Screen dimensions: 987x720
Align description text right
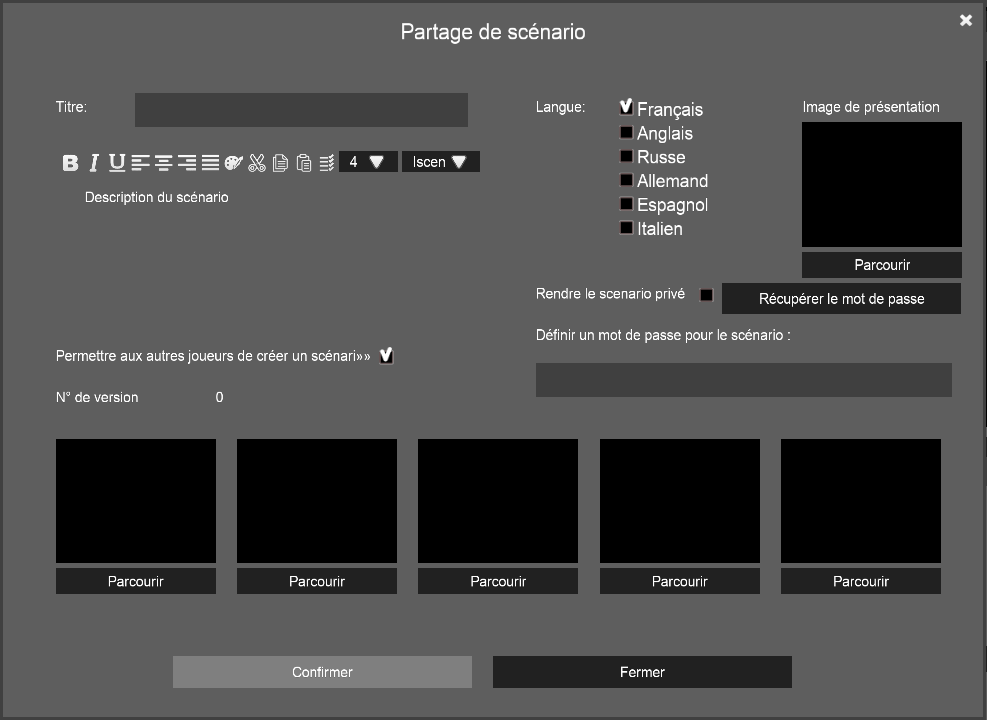pos(187,163)
